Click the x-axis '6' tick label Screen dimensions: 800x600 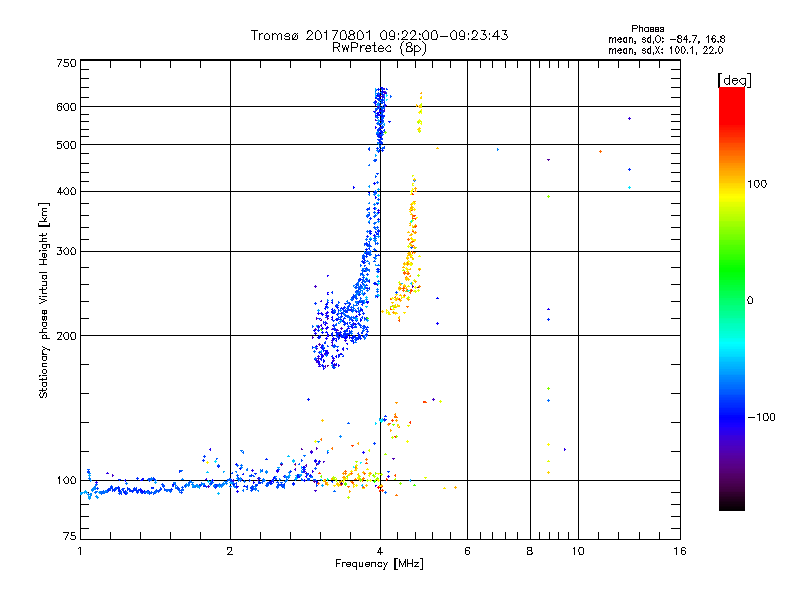[467, 551]
